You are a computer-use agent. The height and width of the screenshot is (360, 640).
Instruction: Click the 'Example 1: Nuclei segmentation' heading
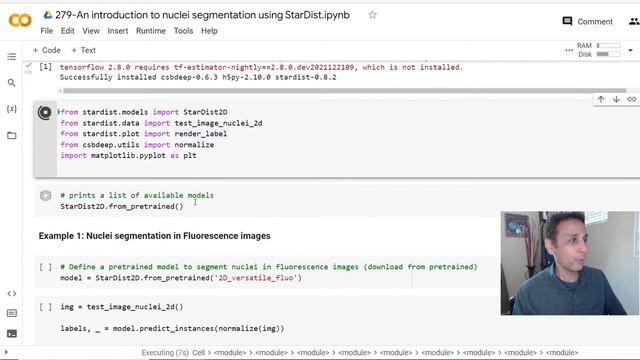pos(154,236)
